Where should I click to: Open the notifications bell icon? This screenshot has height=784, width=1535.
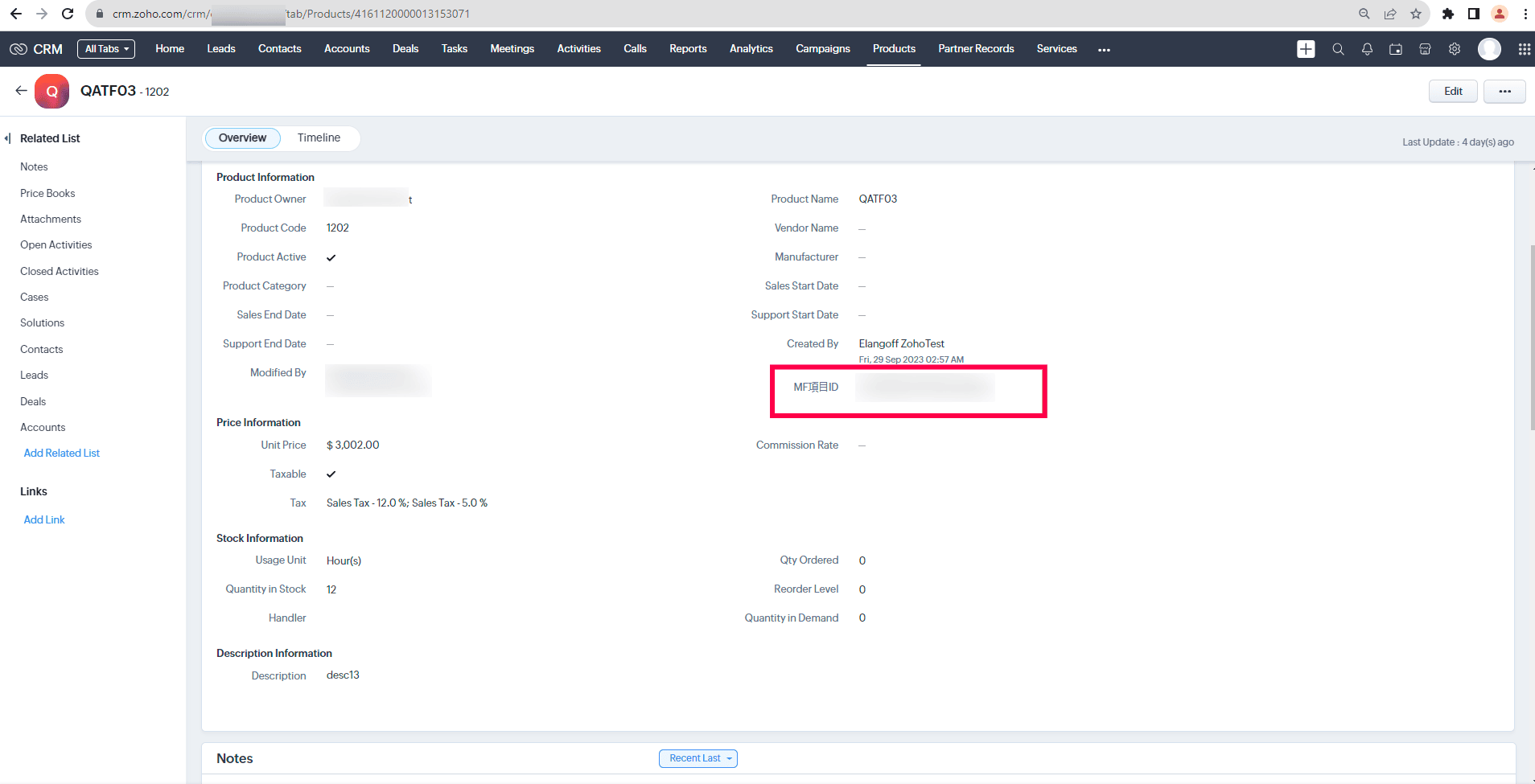[1367, 49]
